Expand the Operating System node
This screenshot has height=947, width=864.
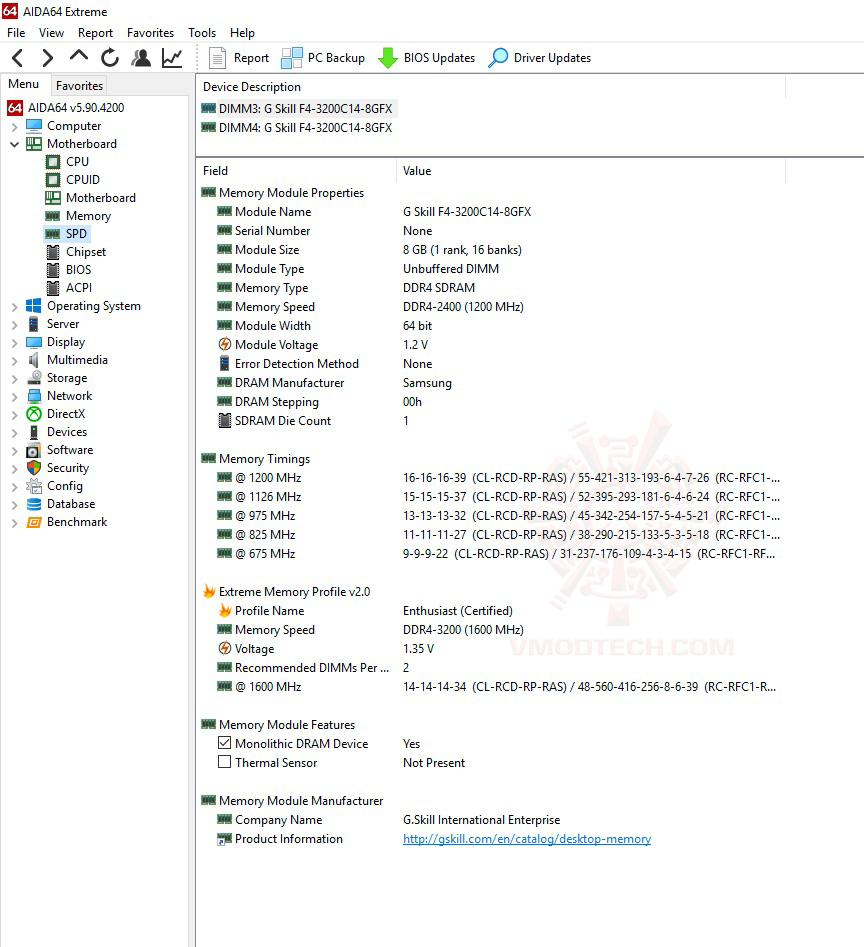(x=14, y=307)
